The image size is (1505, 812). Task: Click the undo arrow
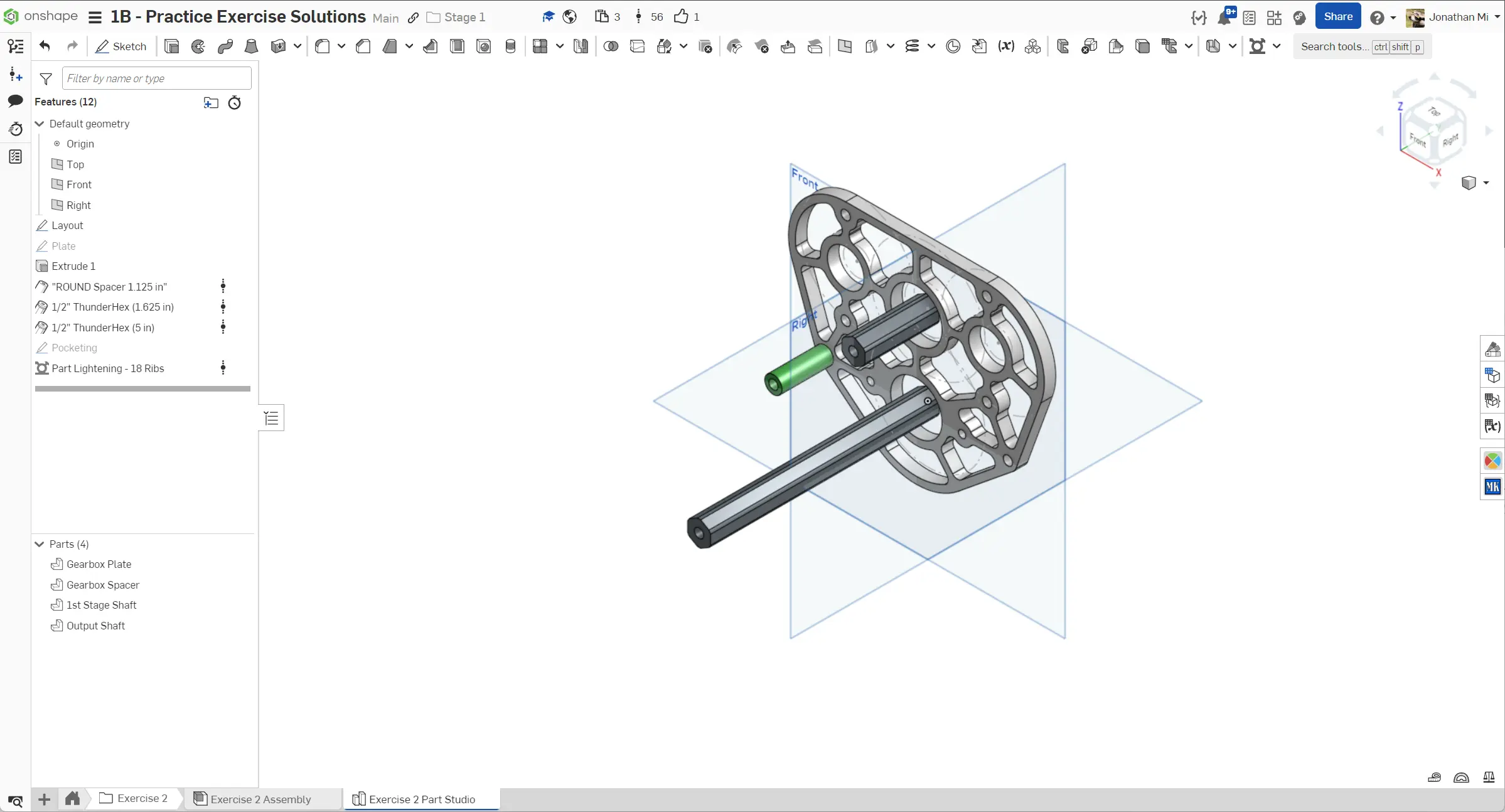pyautogui.click(x=45, y=46)
